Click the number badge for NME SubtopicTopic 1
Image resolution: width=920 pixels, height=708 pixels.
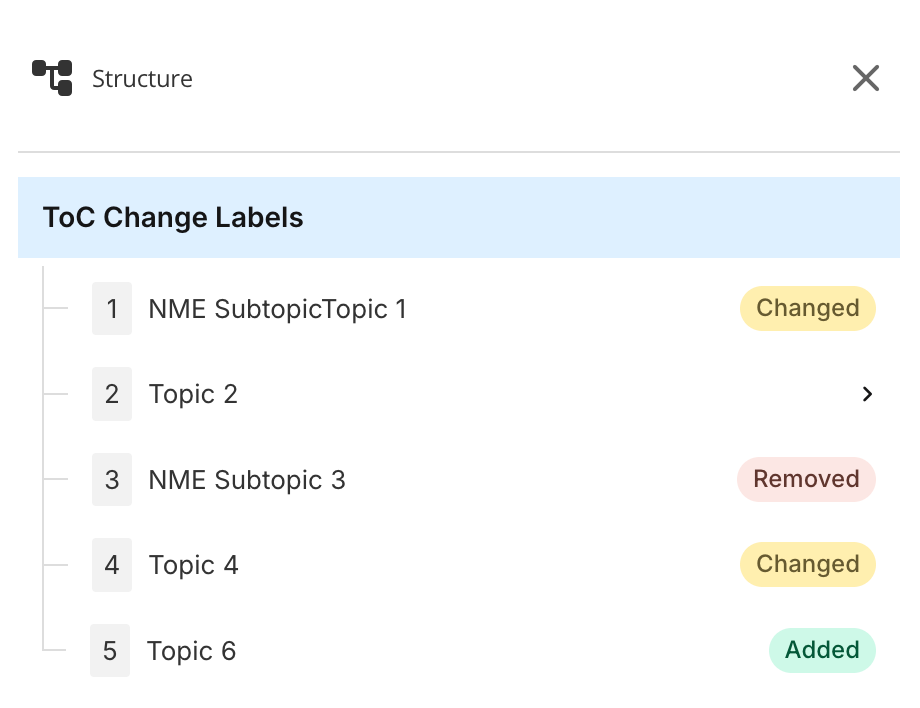111,308
